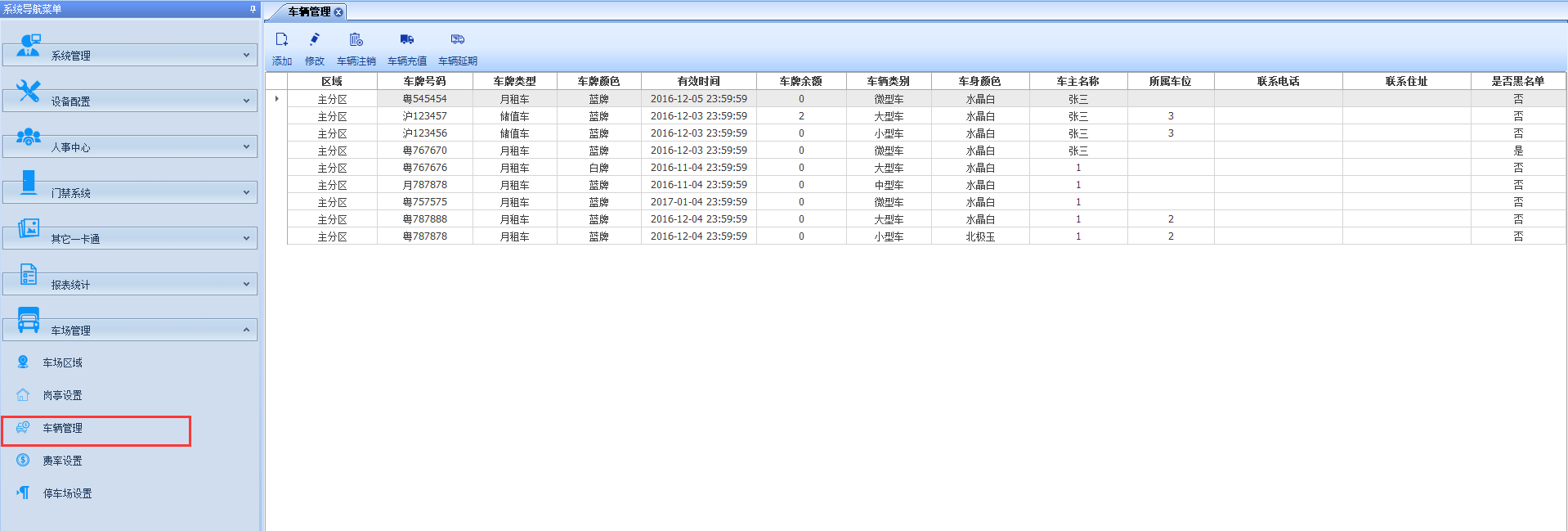This screenshot has width=1568, height=531.
Task: Open 岗亭设置 booth settings item
Action: pyautogui.click(x=62, y=395)
